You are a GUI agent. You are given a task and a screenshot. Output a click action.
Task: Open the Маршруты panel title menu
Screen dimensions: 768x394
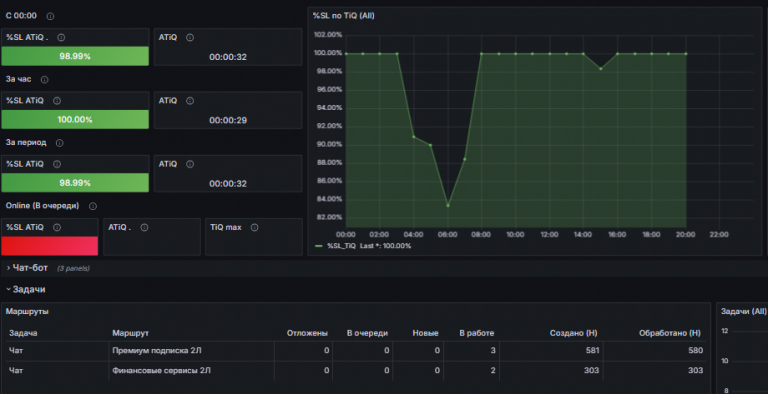(27, 311)
